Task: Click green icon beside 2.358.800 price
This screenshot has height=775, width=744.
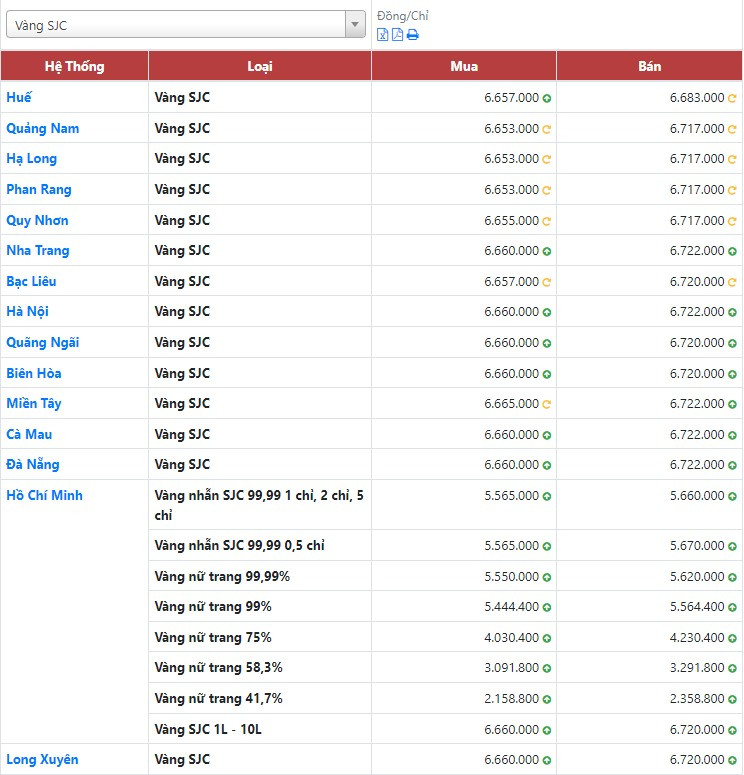Action: 732,699
